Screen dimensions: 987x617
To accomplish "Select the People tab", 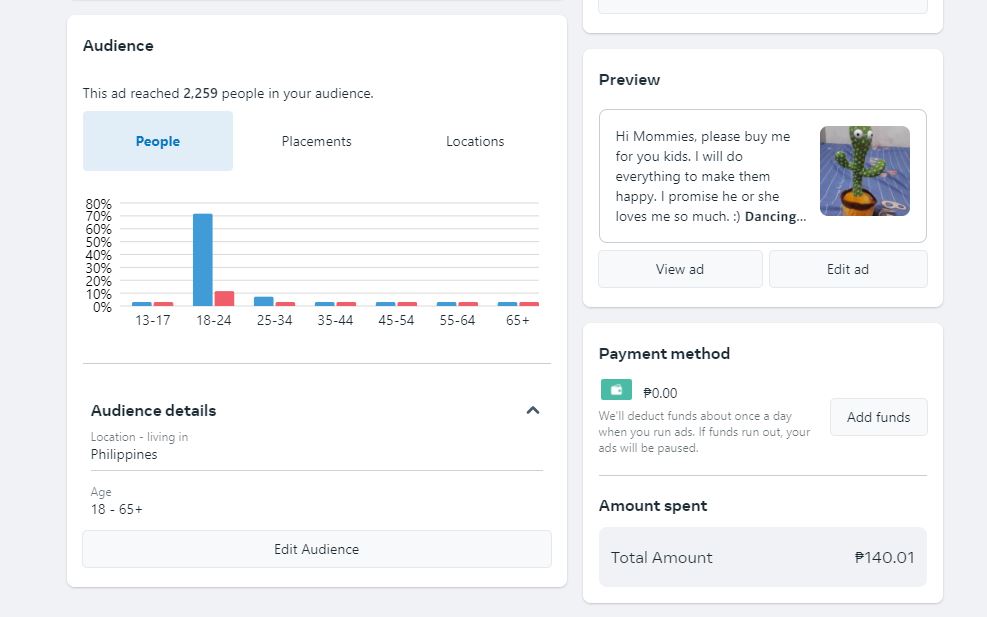I will [x=158, y=141].
